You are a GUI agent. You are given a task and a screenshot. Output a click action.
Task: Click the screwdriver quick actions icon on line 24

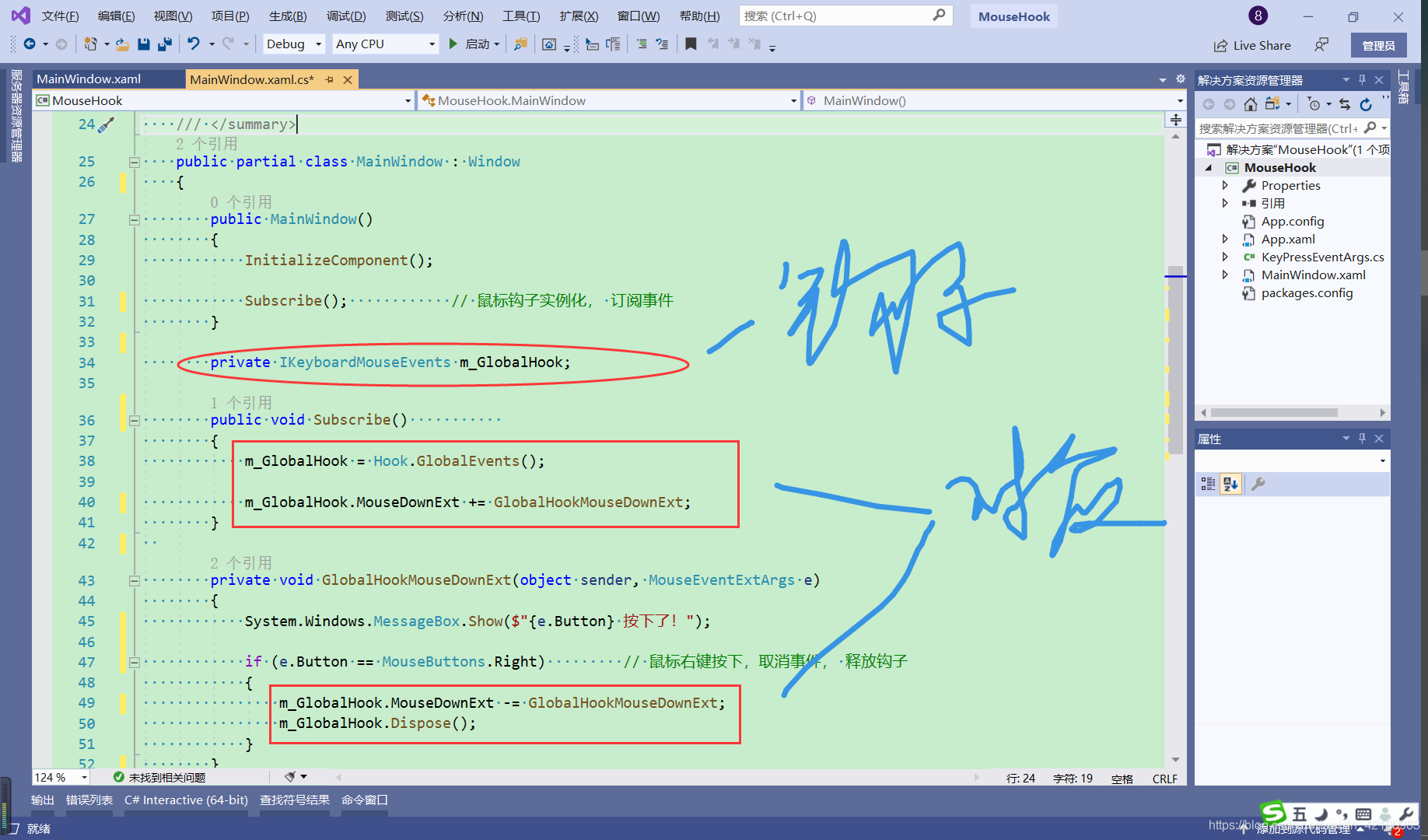(x=106, y=124)
